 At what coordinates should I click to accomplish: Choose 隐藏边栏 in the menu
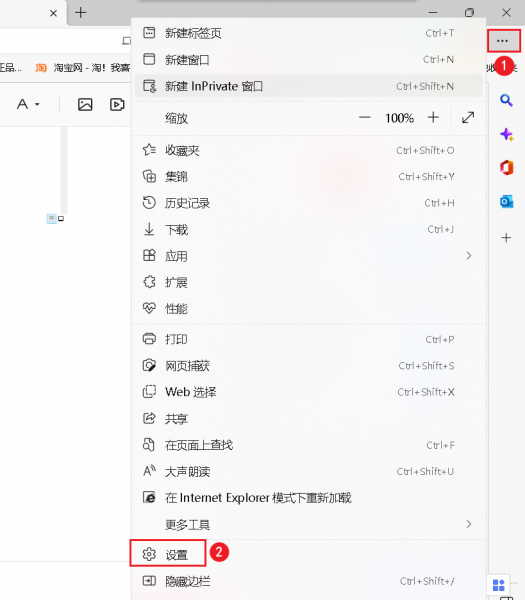pyautogui.click(x=308, y=581)
